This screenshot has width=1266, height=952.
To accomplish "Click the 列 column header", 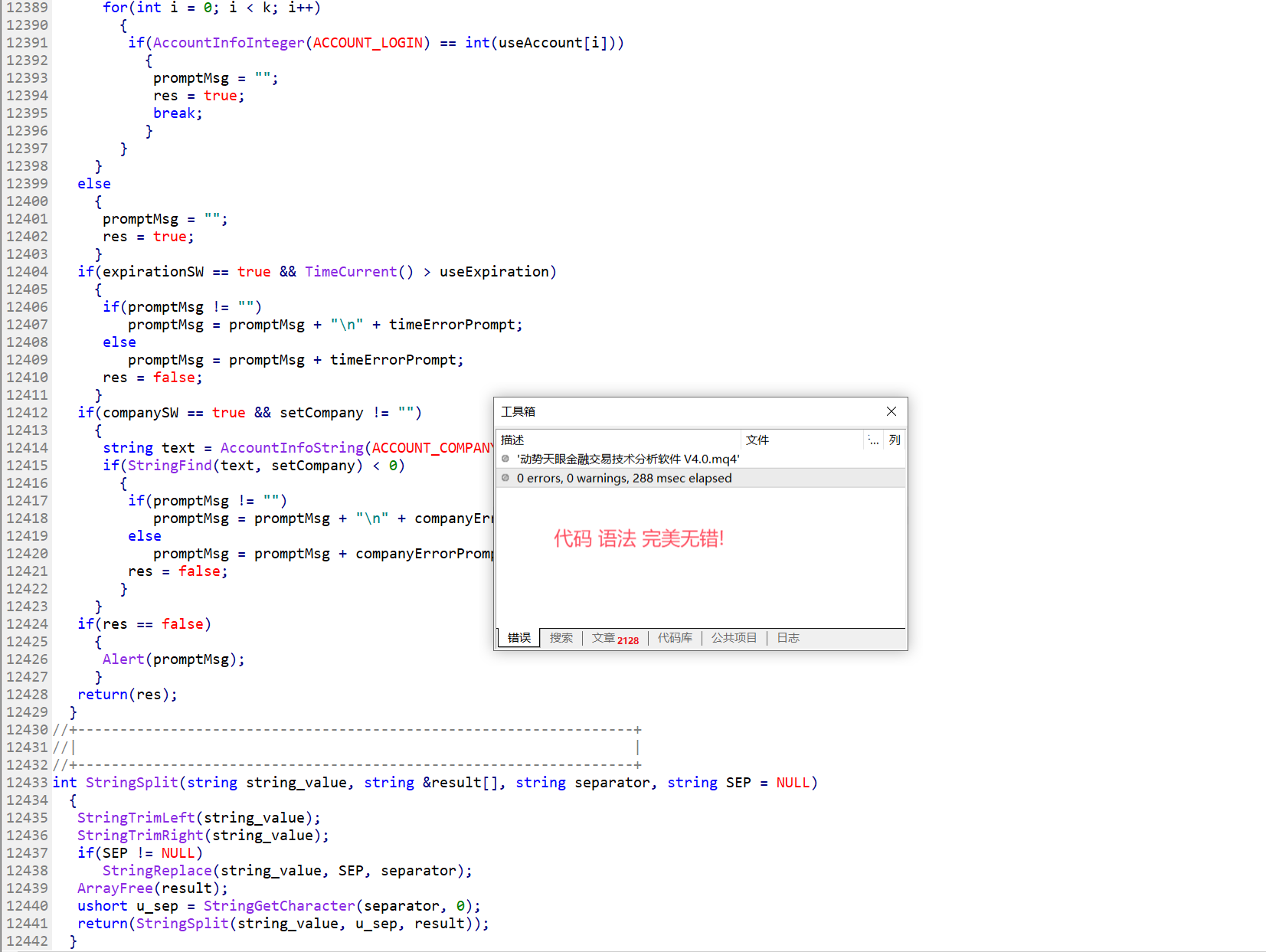I will pyautogui.click(x=895, y=440).
